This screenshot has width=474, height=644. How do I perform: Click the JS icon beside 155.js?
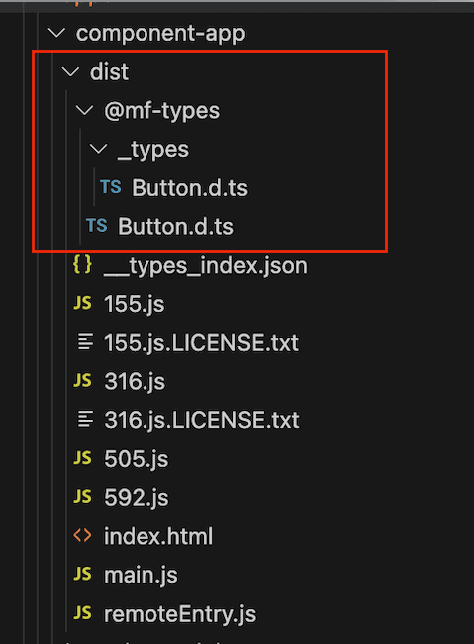pyautogui.click(x=82, y=303)
